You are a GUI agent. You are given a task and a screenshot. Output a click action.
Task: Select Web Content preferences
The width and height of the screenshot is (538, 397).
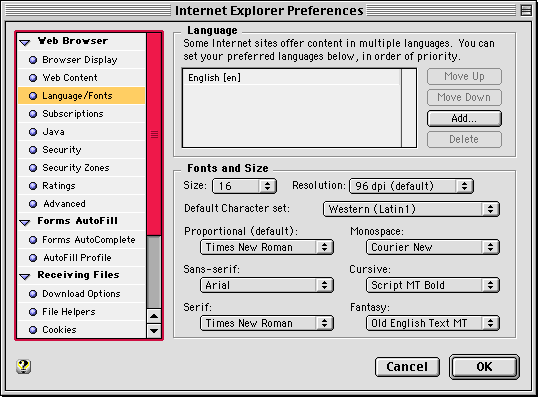pos(82,78)
